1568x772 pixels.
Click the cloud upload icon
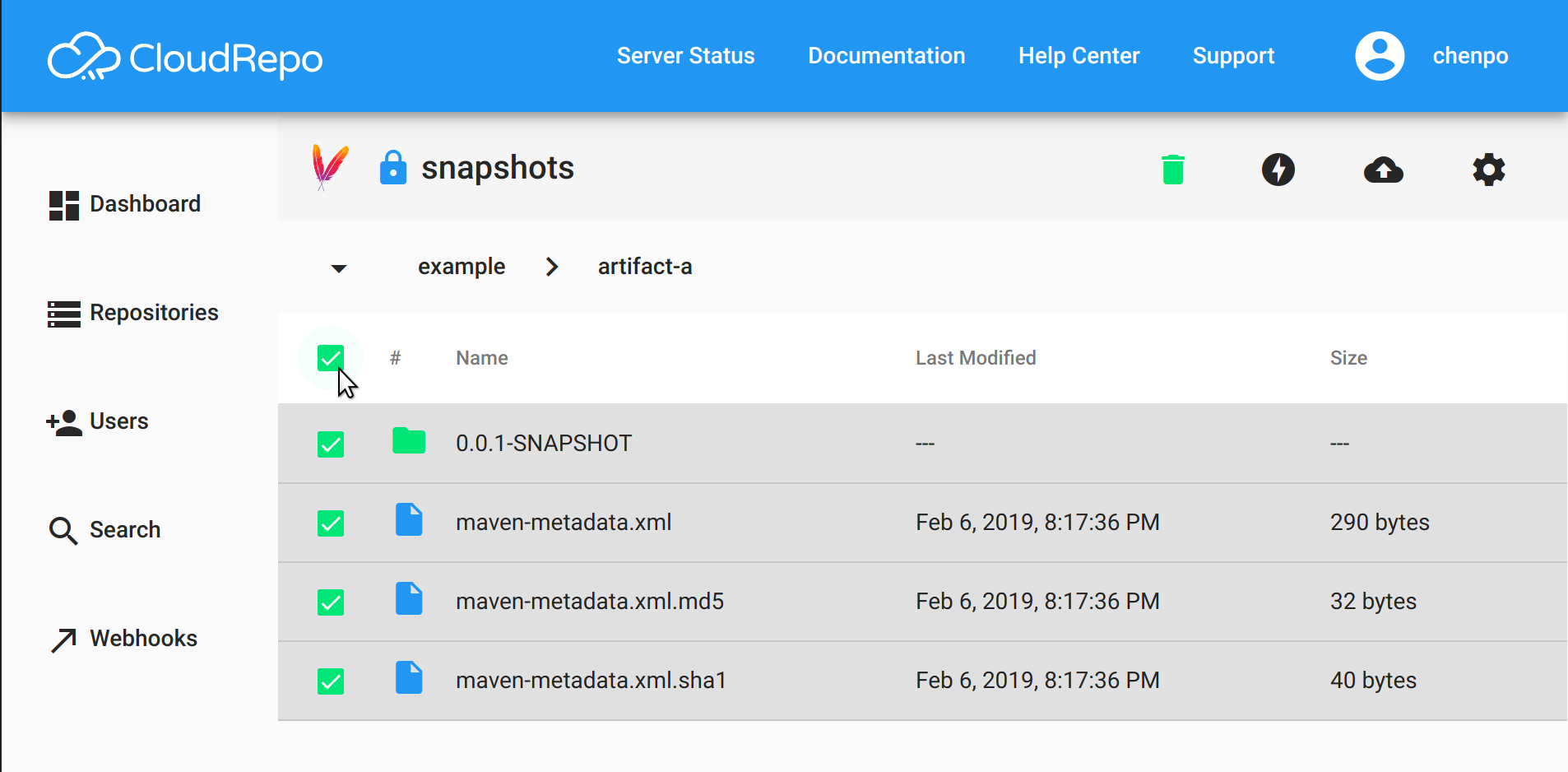pyautogui.click(x=1384, y=170)
